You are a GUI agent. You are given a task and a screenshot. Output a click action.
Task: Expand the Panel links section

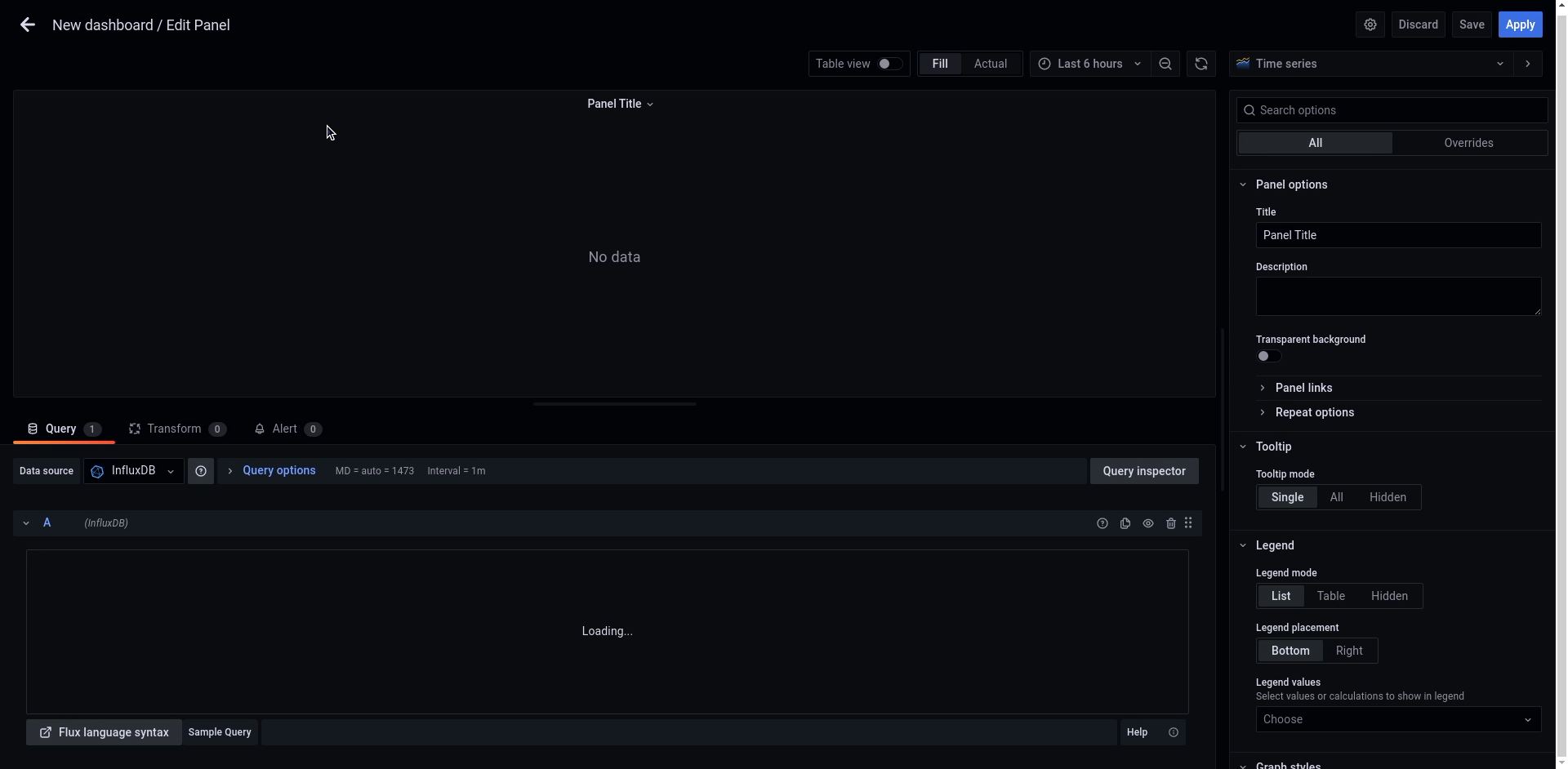coord(1303,388)
